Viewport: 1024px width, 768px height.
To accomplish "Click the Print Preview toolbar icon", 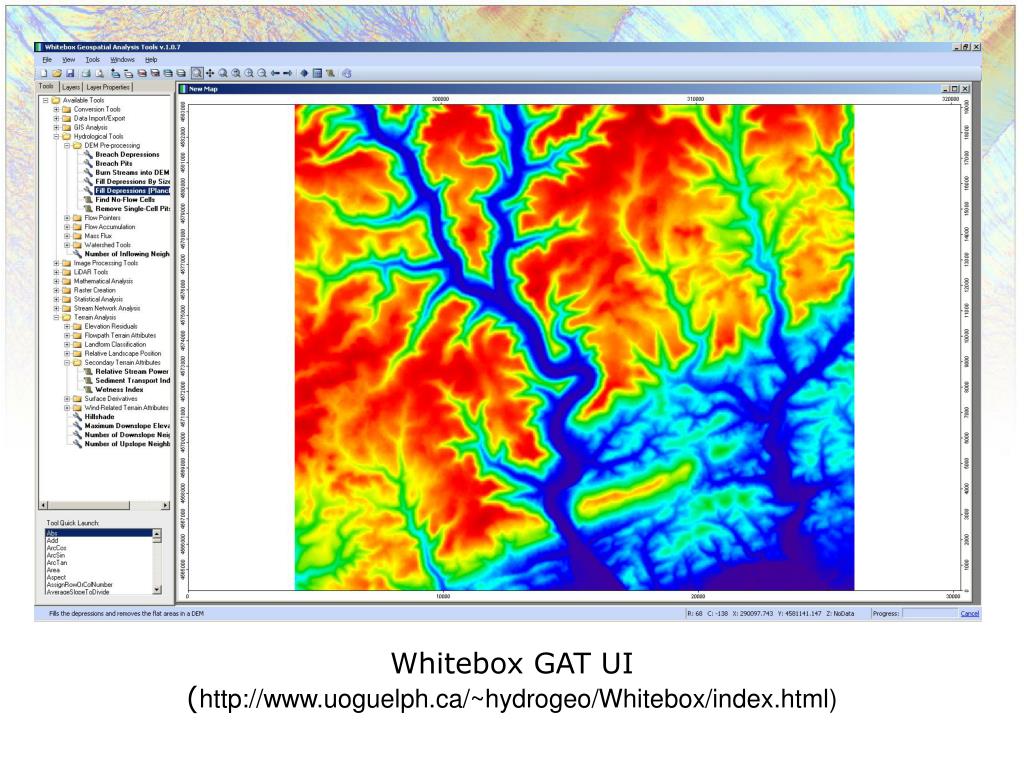I will click(99, 73).
